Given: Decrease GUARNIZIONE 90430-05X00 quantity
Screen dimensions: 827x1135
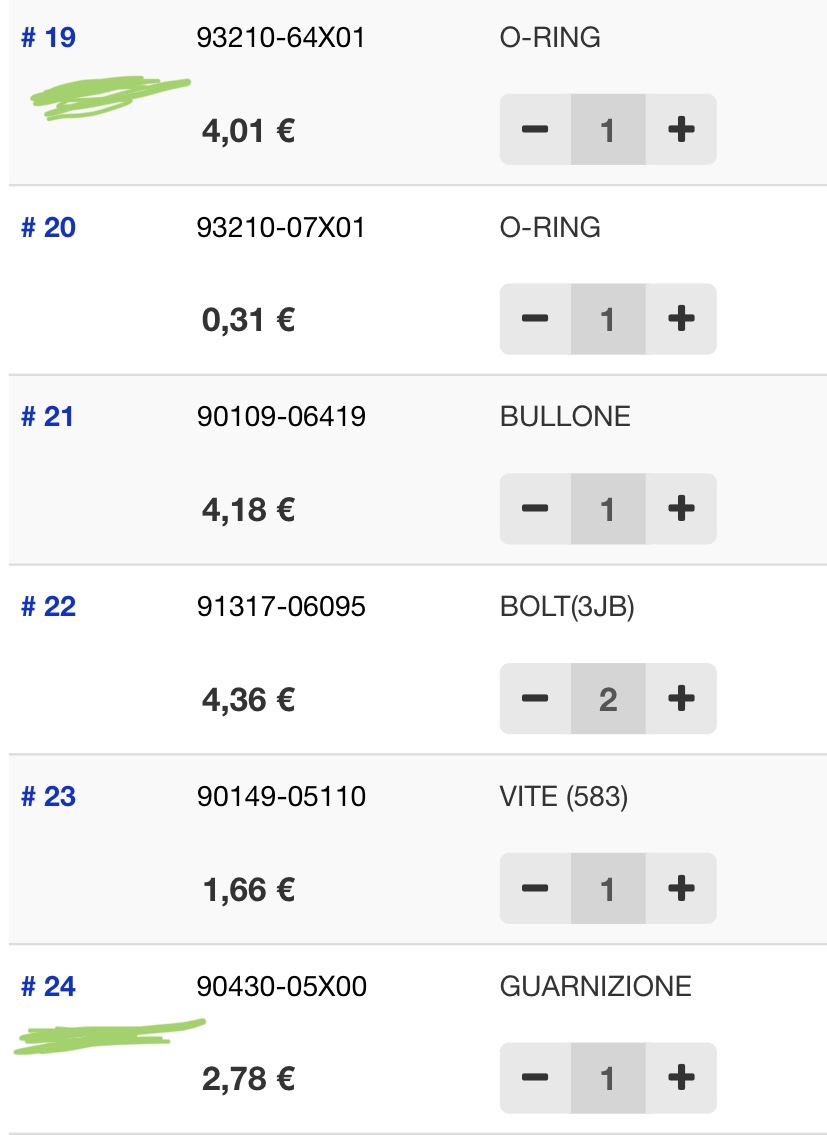Looking at the screenshot, I should 535,1078.
